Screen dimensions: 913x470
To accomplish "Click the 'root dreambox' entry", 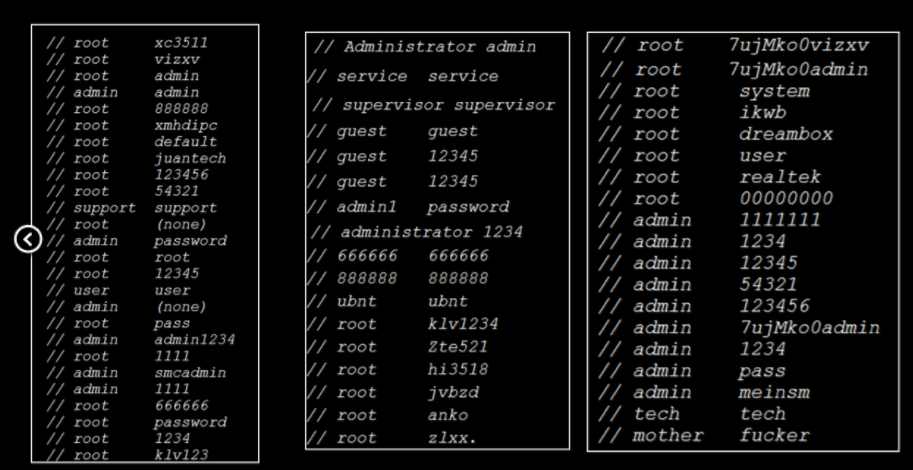I will pyautogui.click(x=716, y=134).
